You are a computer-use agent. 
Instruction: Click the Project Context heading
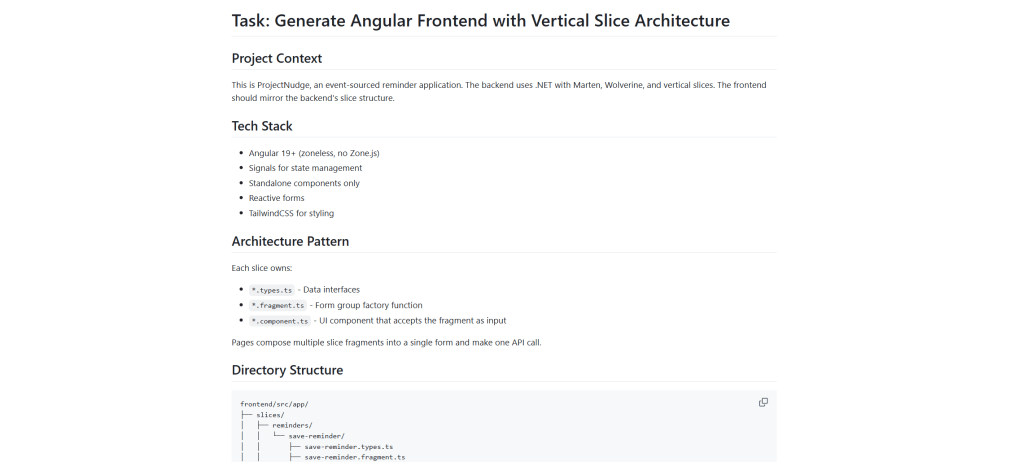coord(277,58)
